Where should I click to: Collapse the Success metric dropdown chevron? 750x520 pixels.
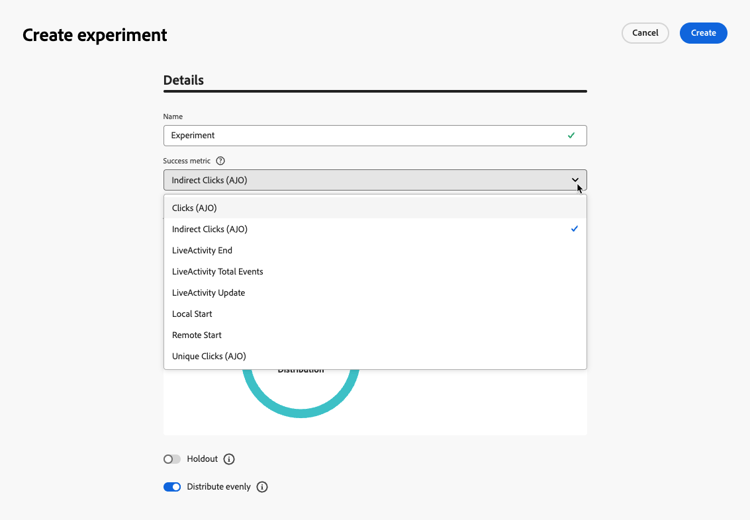(x=575, y=180)
